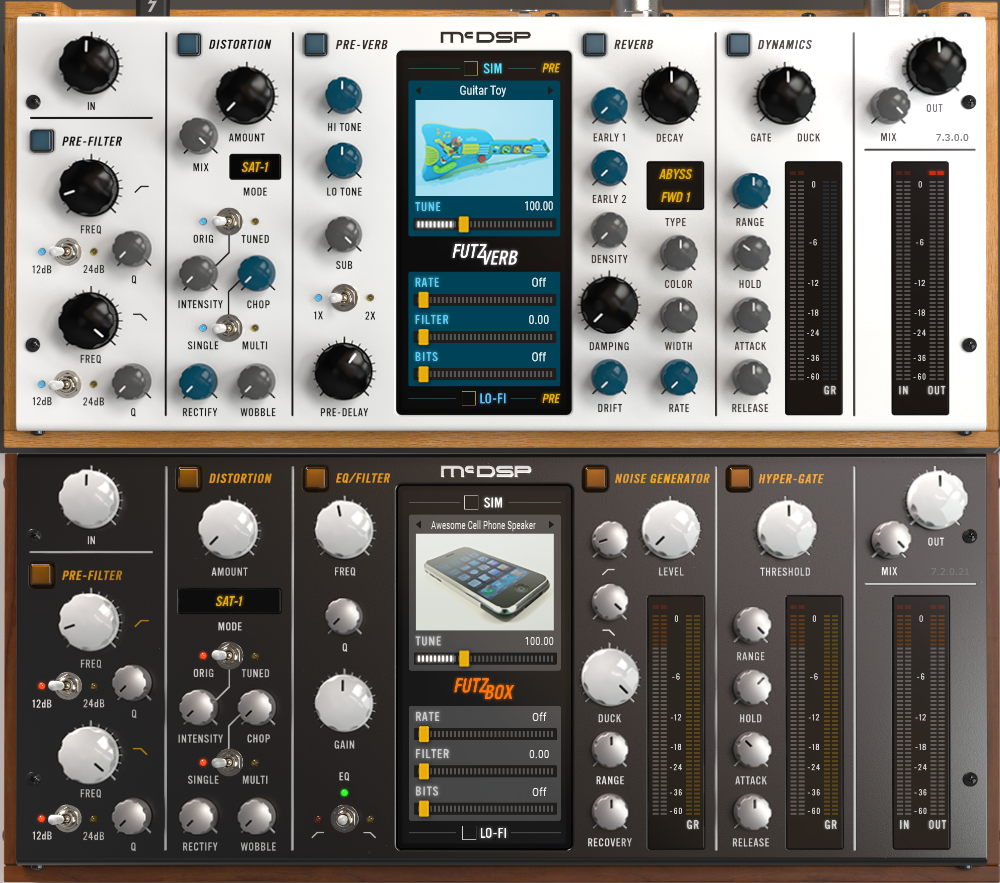Flip FutzBox ORIG/TUNED switch
This screenshot has width=1000, height=883.
pos(228,655)
